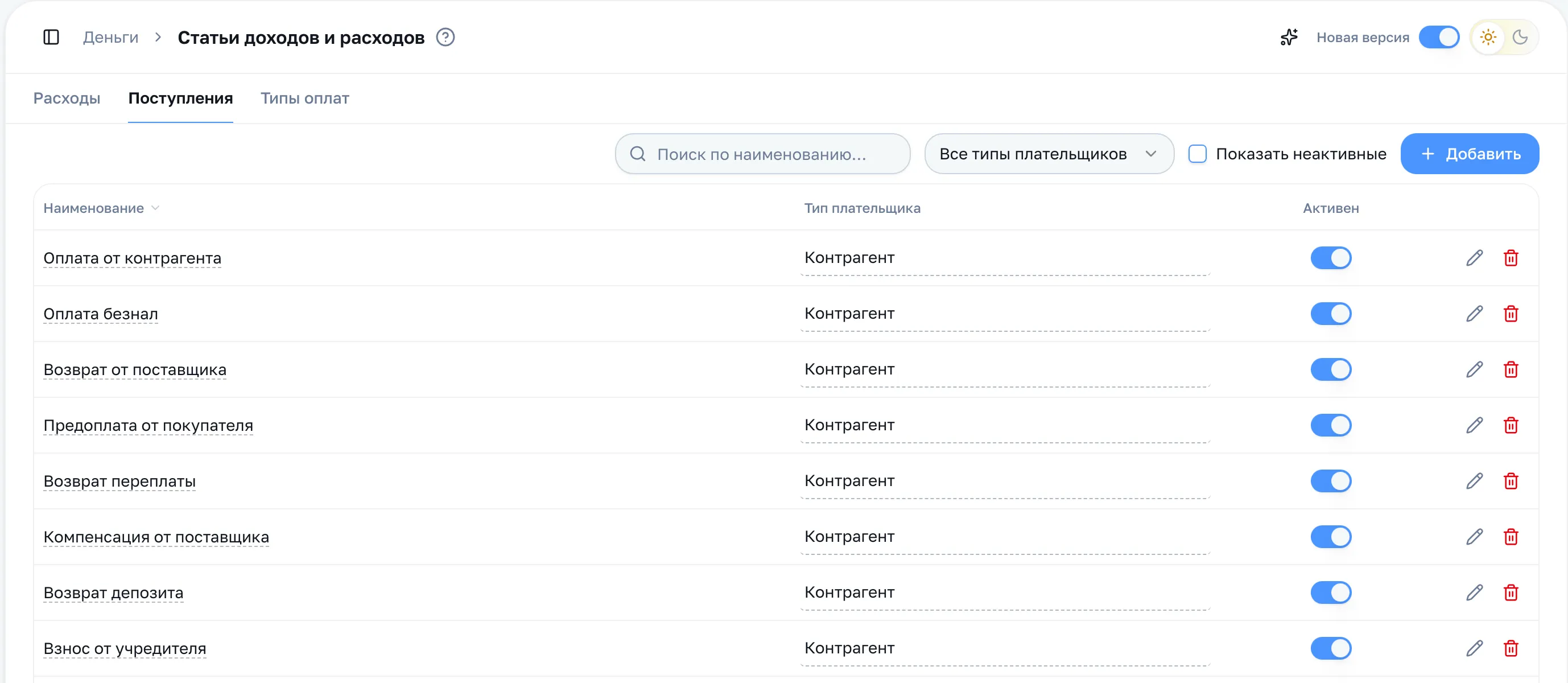The height and width of the screenshot is (683, 1568).
Task: Delete the Оплата от контрагента row
Action: click(1510, 258)
